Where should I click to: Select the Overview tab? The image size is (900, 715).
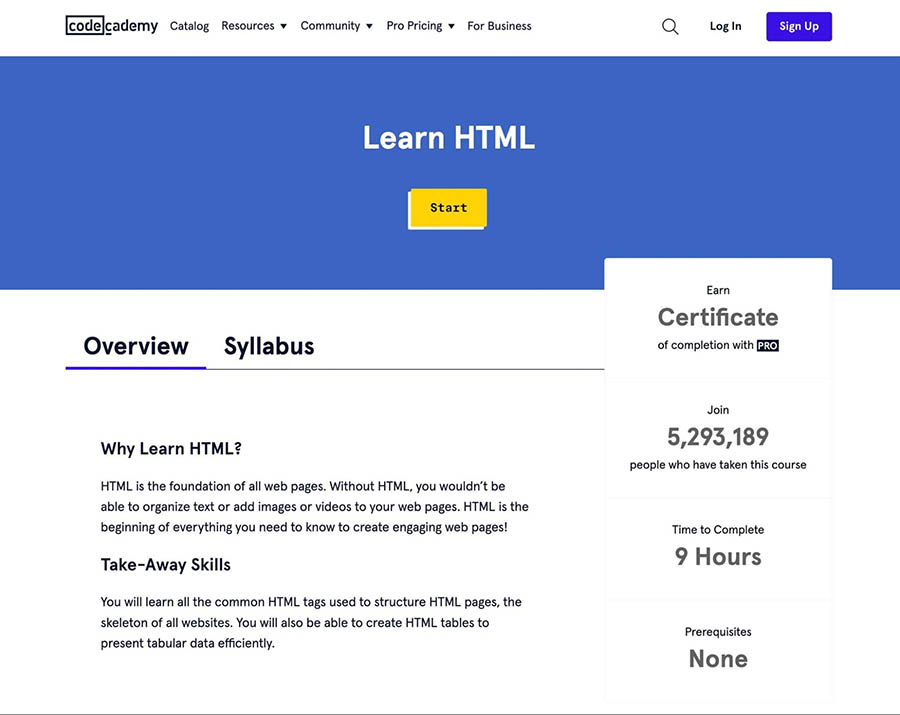point(135,345)
